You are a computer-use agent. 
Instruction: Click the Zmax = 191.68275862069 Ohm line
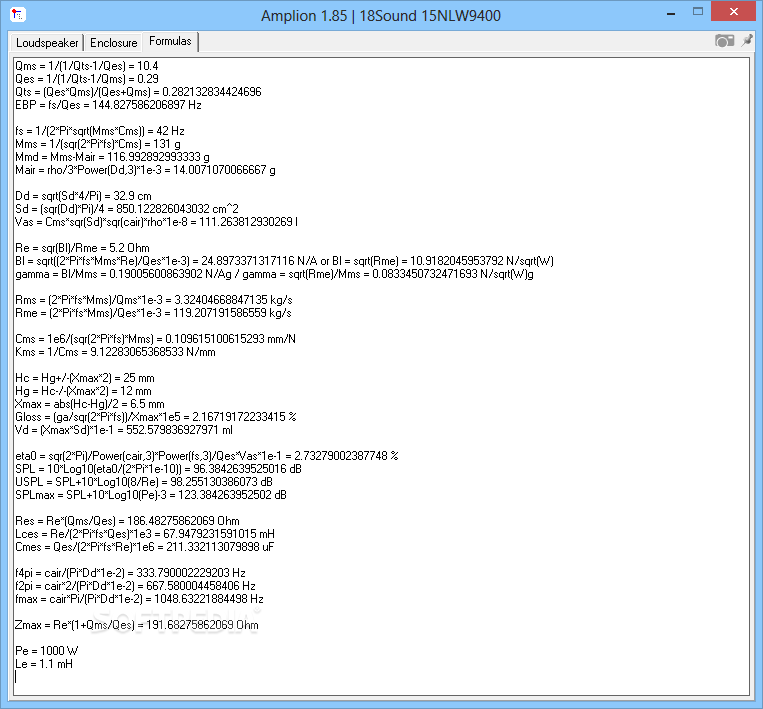(x=137, y=625)
